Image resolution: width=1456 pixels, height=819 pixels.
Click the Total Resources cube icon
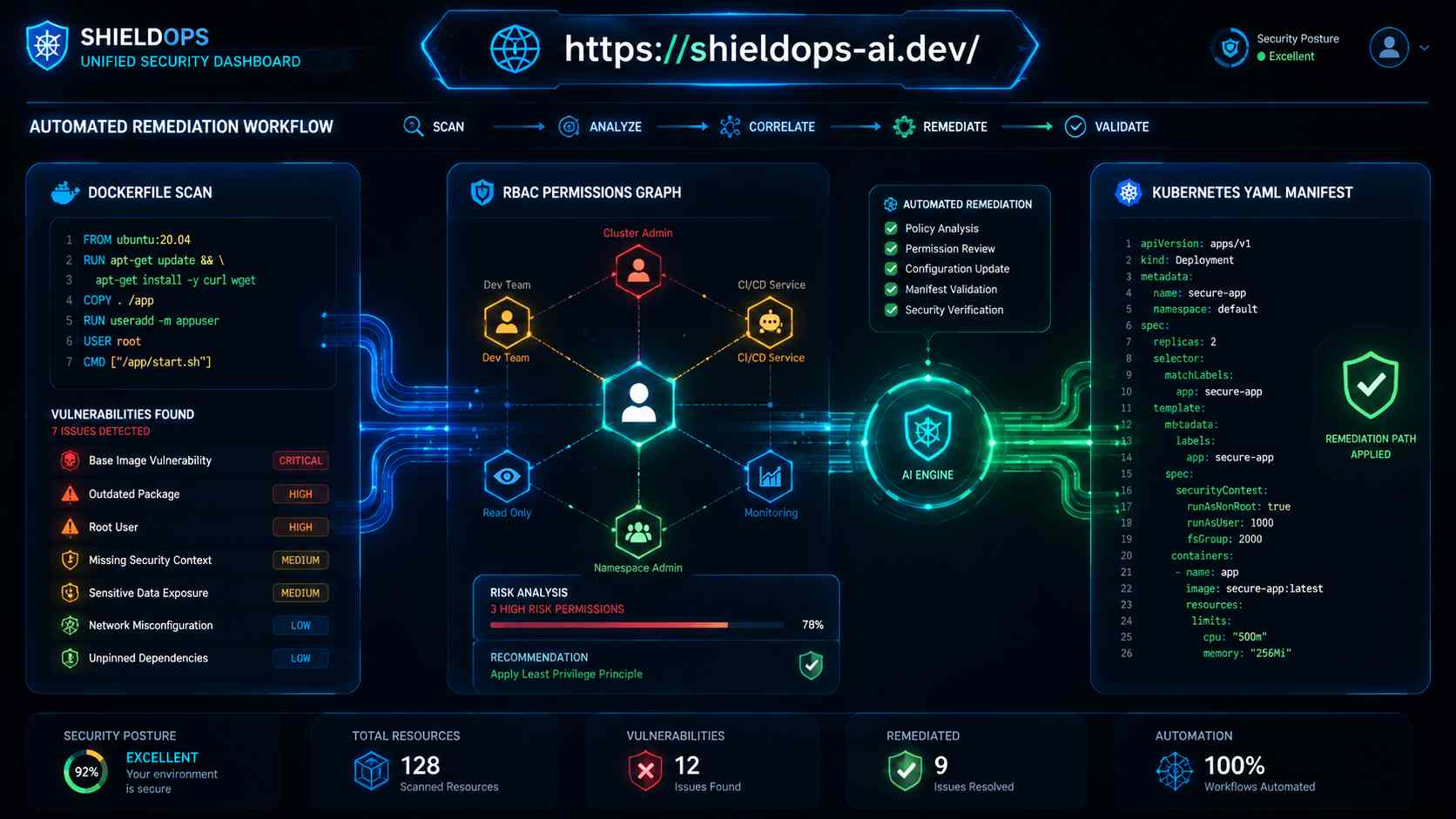(x=371, y=770)
